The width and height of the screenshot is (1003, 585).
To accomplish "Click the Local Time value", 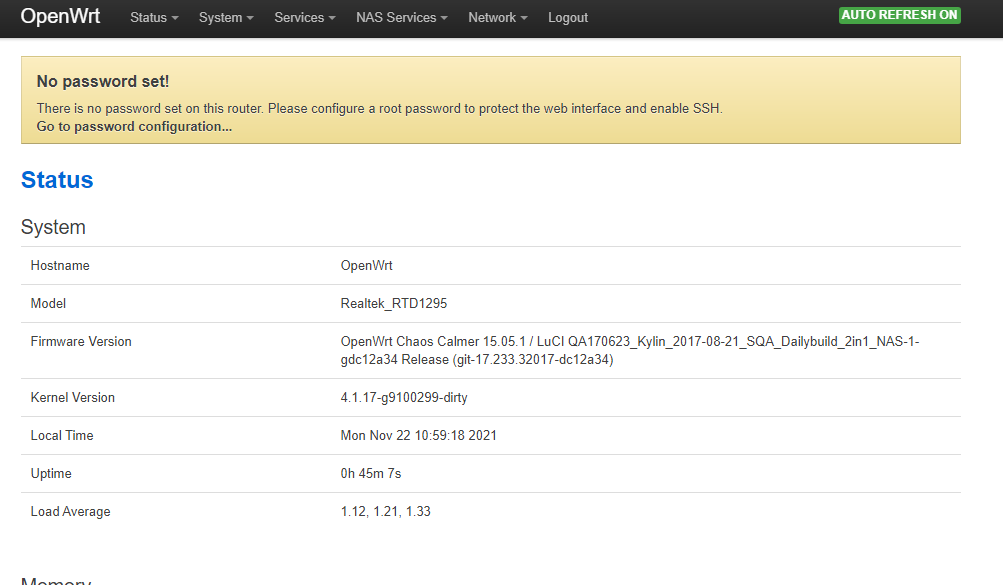I will (x=418, y=435).
